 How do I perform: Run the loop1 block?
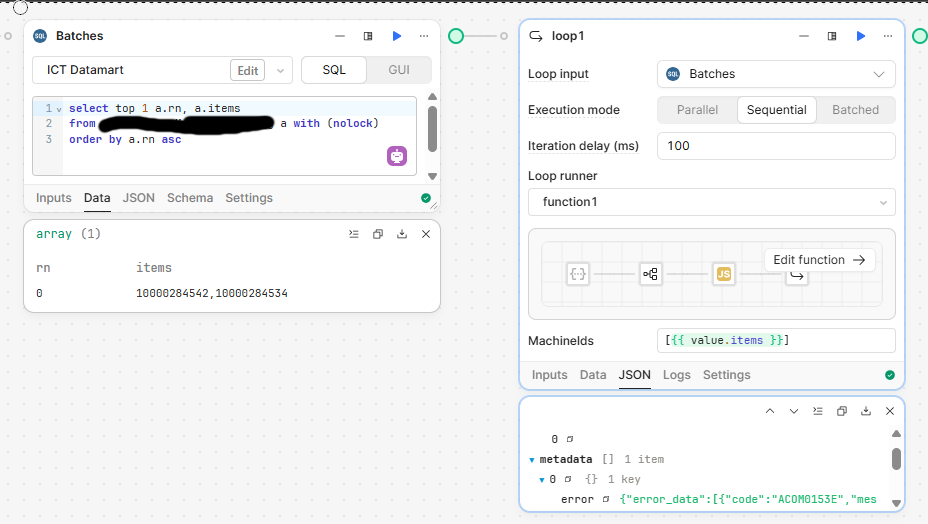860,36
